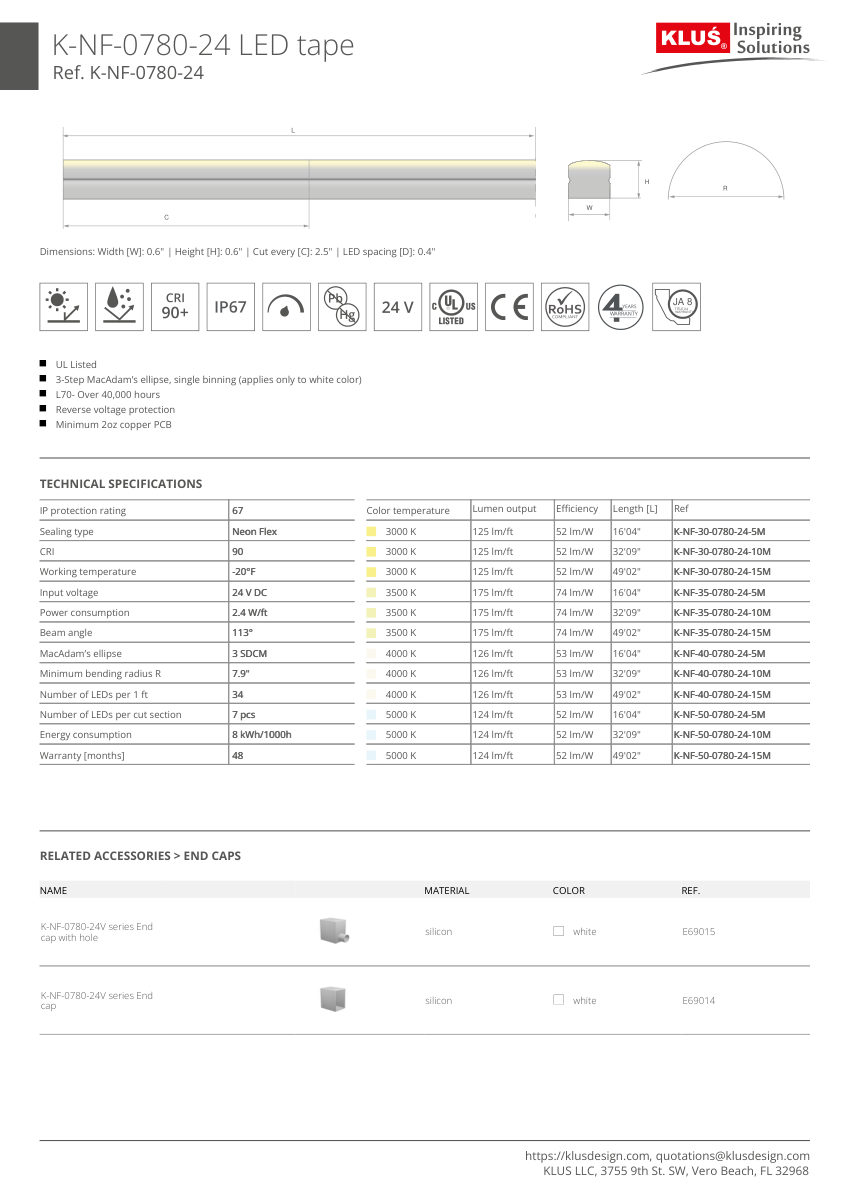
Task: Click the K-NF-35-0780-24-15M reference
Action: pyautogui.click(x=722, y=633)
